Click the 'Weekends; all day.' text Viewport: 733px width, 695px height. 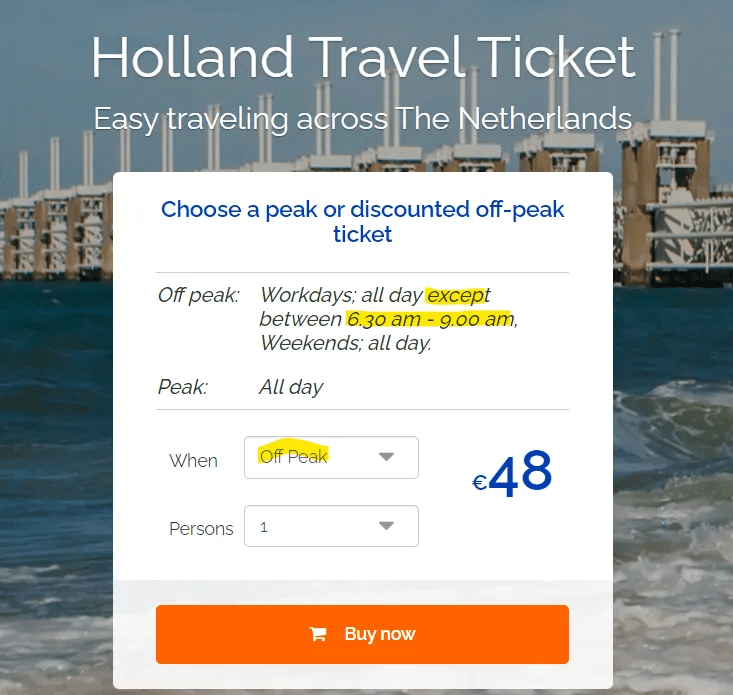(x=345, y=343)
